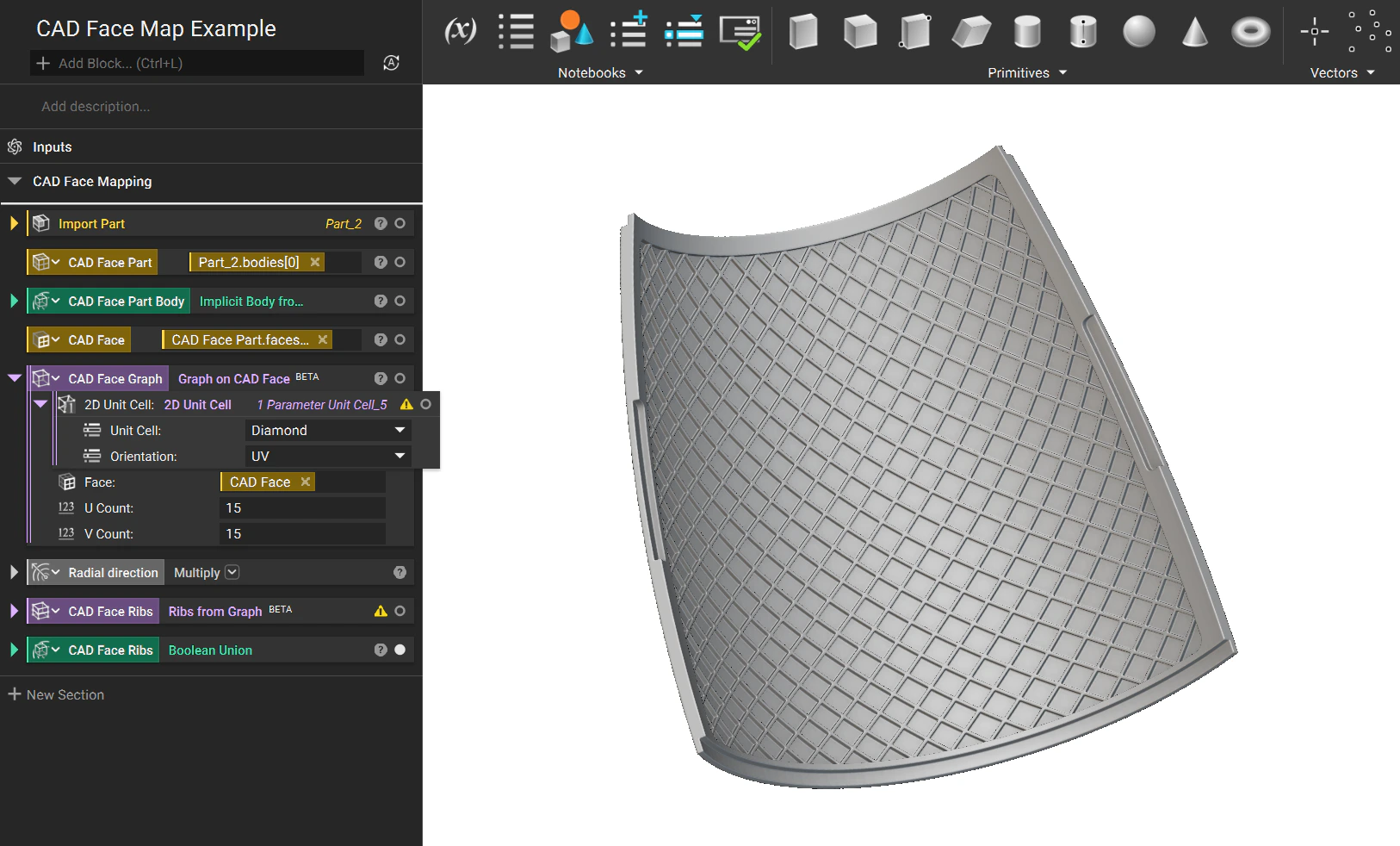Screen dimensions: 1400x846
Task: Open the Orientation dropdown showing UV
Action: [327, 456]
